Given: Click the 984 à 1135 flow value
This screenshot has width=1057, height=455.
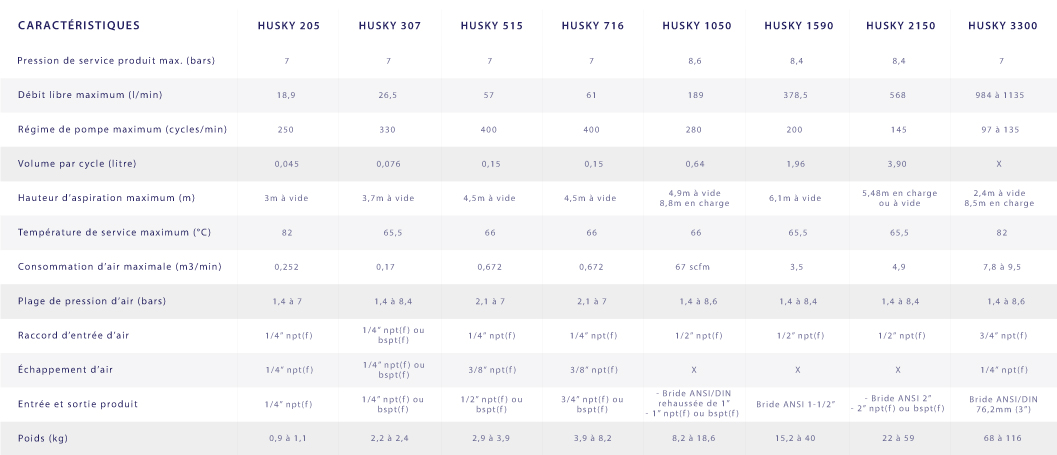Looking at the screenshot, I should tap(1001, 96).
